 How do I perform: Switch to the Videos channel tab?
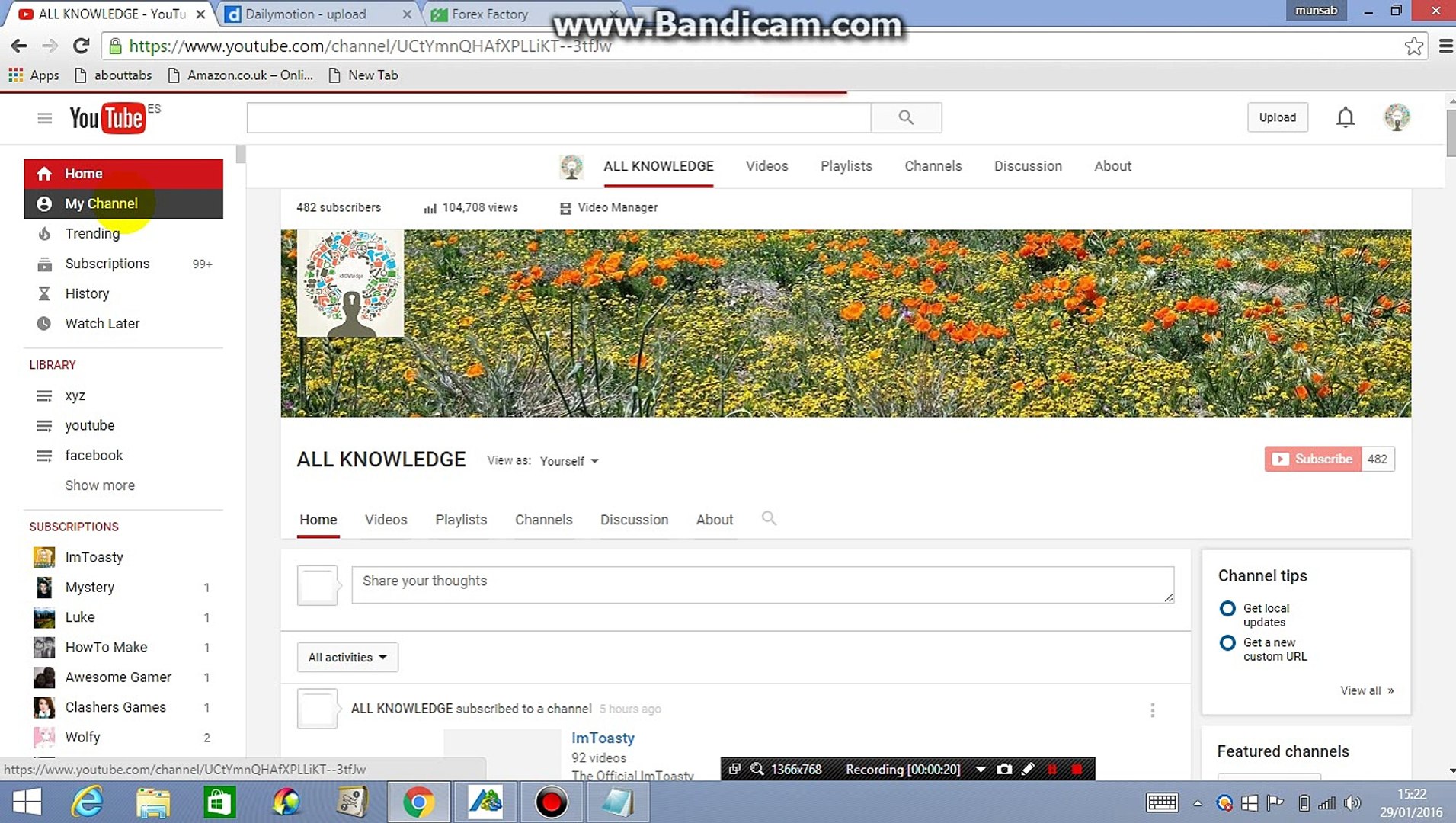386,520
